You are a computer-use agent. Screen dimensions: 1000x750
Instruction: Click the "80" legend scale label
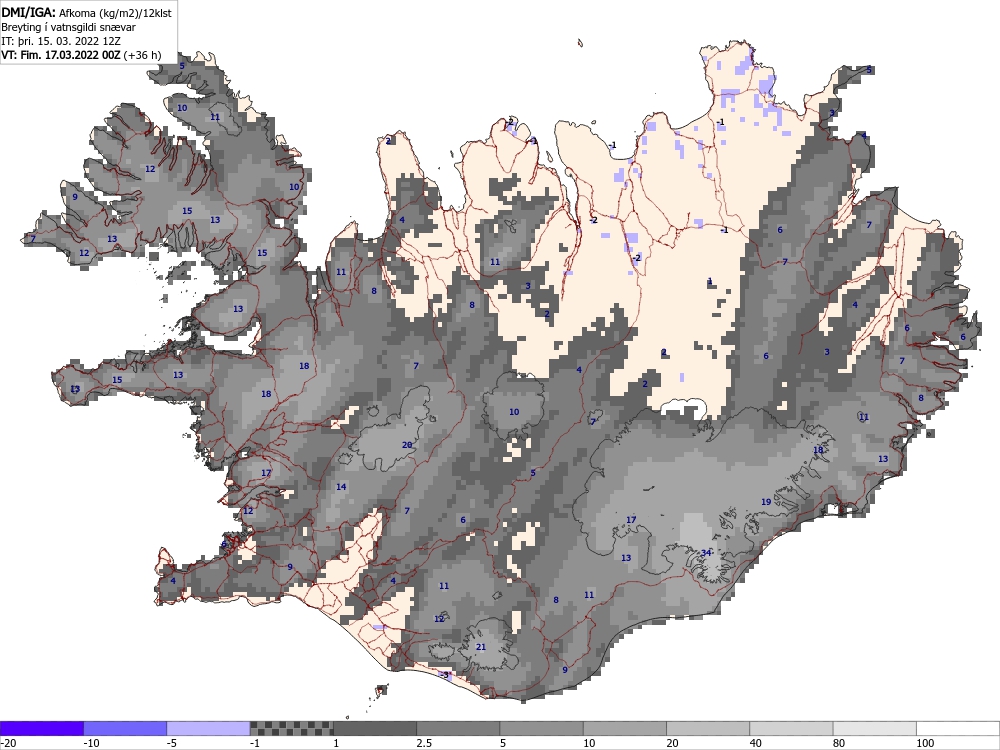point(839,743)
